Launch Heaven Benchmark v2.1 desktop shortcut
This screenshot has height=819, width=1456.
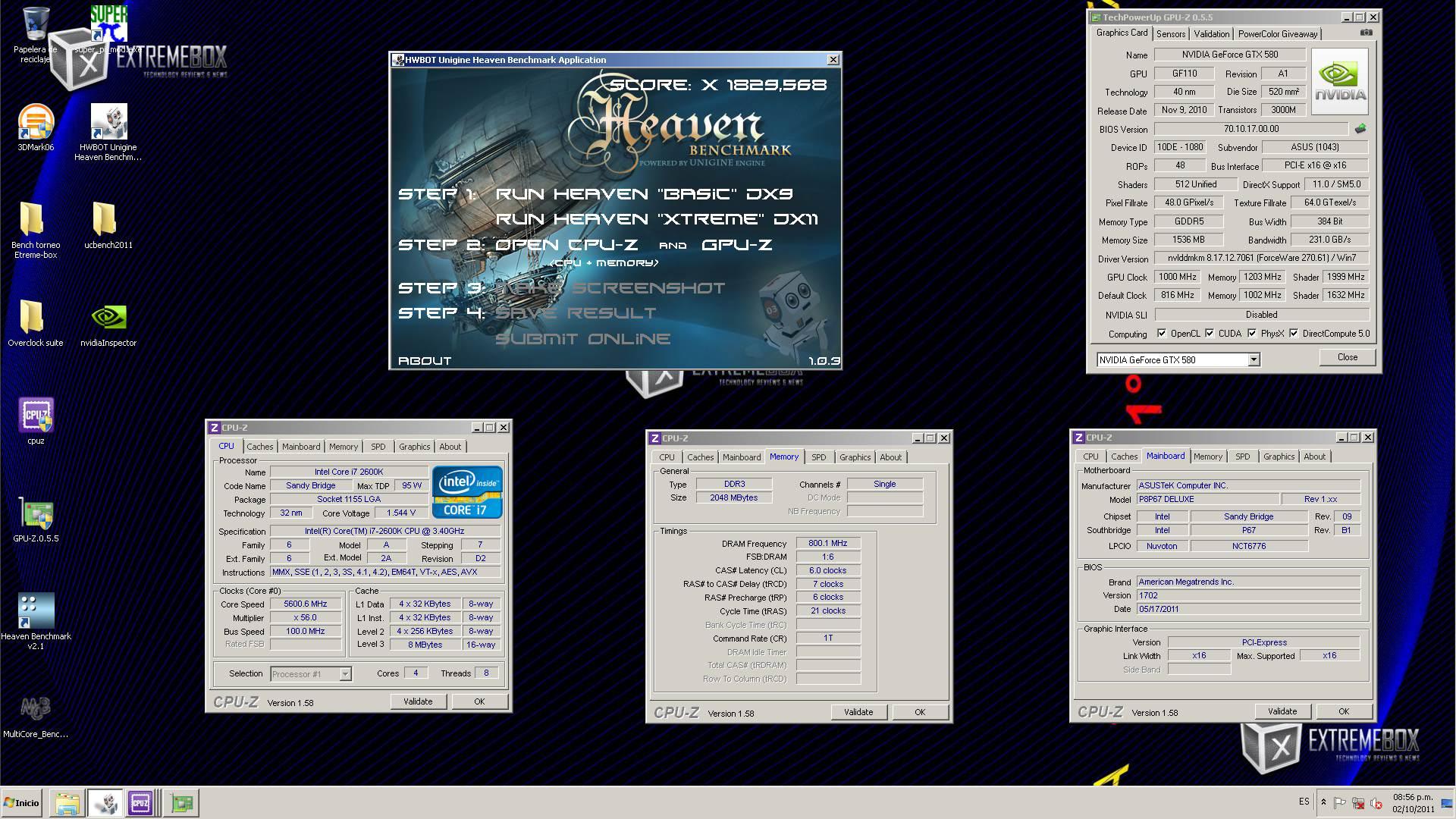(x=36, y=621)
